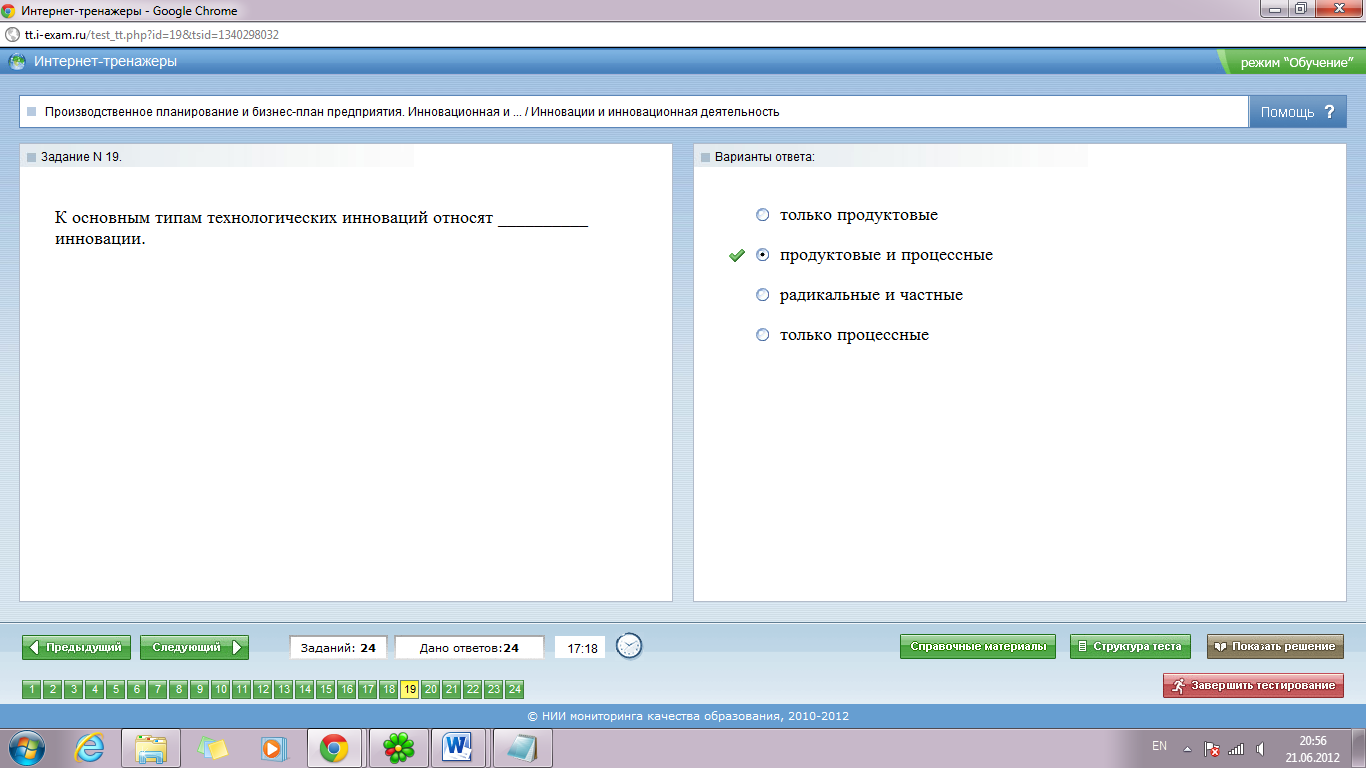This screenshot has width=1366, height=768.
Task: Jump to question 17
Action: coord(368,689)
